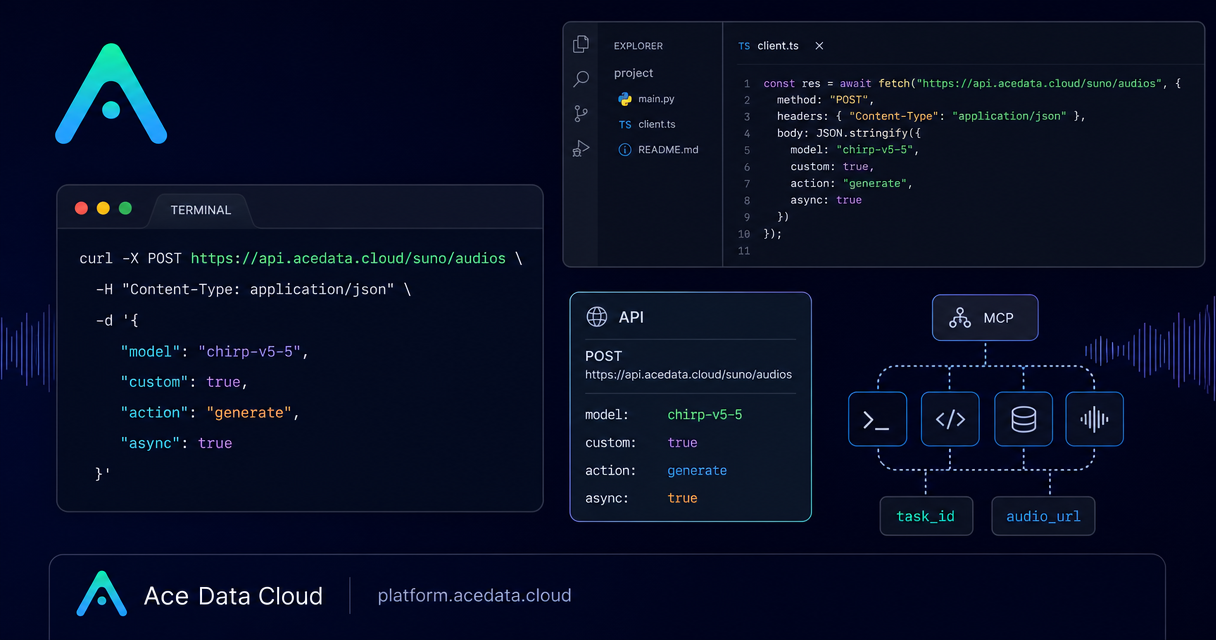1216x640 pixels.
Task: Click the async true value in API card
Action: tap(683, 498)
